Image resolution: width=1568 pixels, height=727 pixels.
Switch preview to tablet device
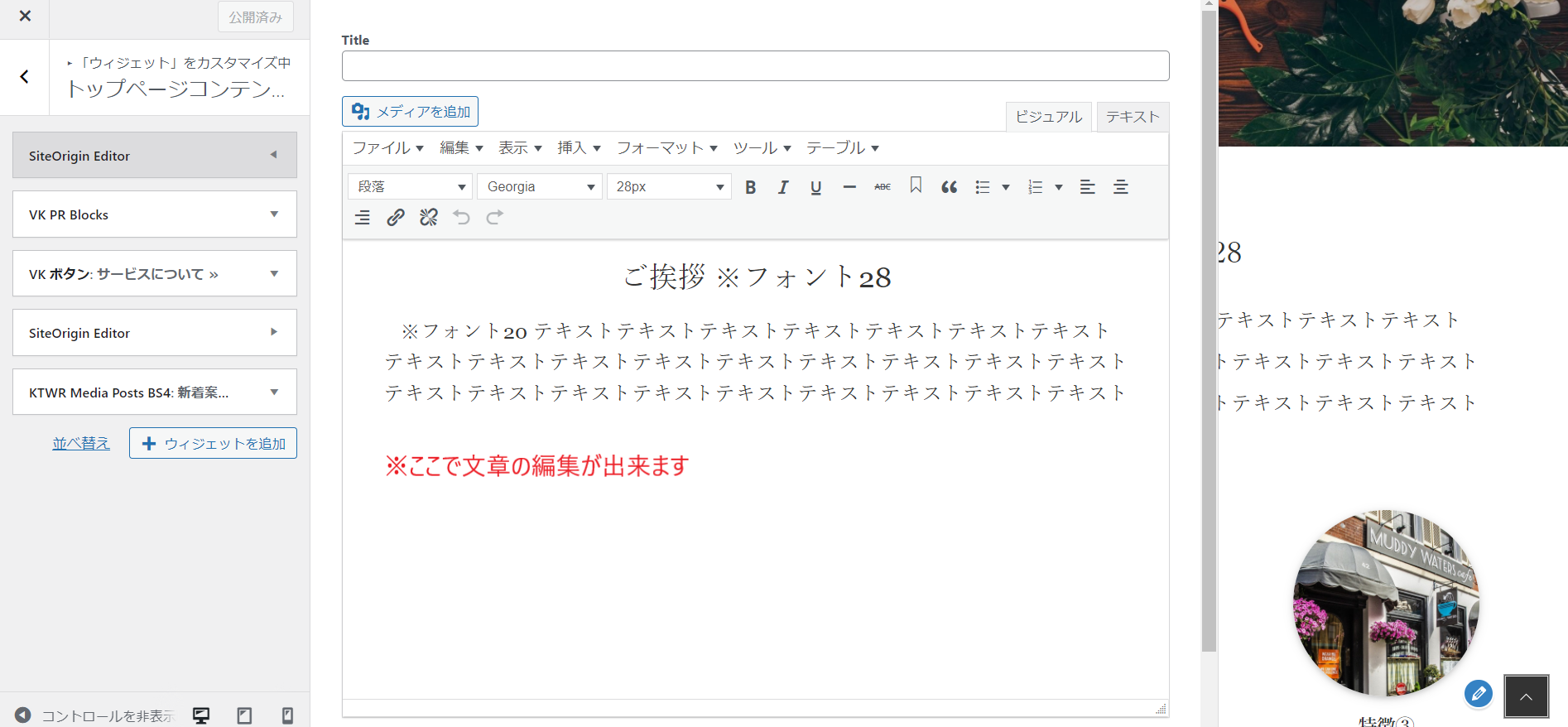(244, 715)
